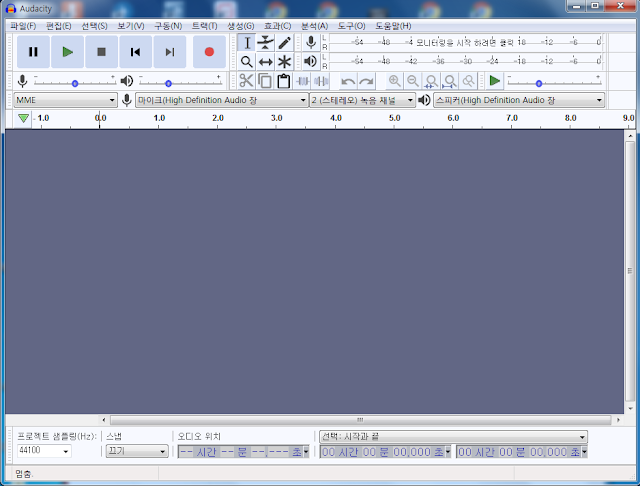
Task: Click the 3.0 mark on timeline ruler
Action: (x=277, y=118)
